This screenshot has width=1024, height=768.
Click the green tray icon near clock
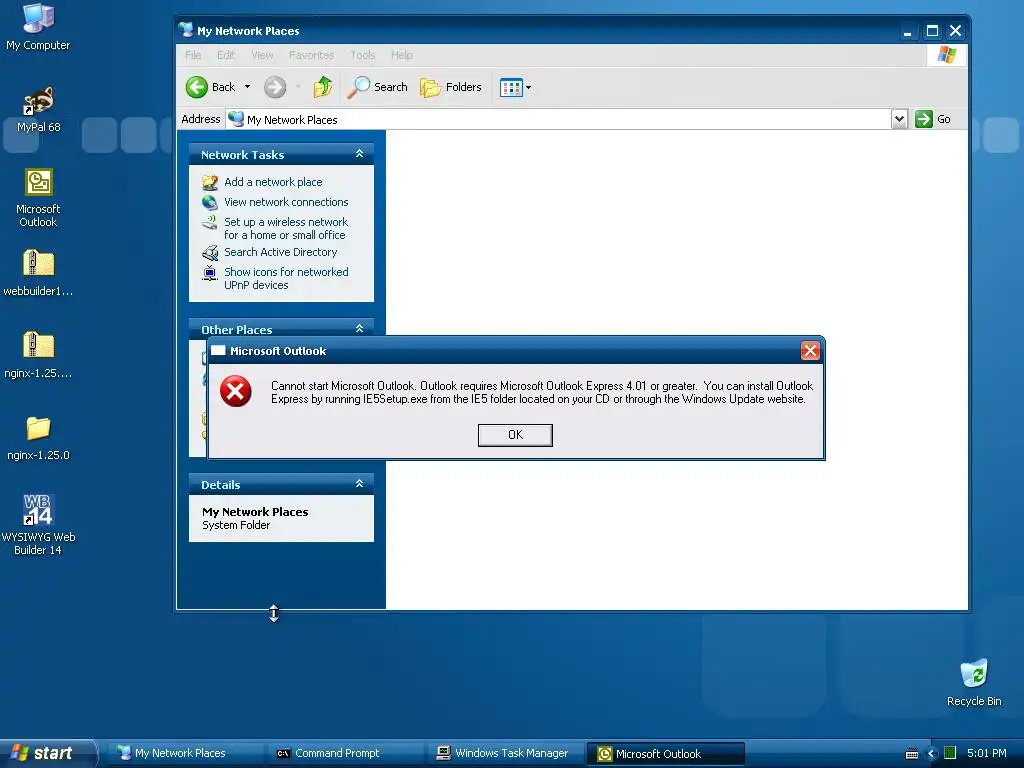950,753
